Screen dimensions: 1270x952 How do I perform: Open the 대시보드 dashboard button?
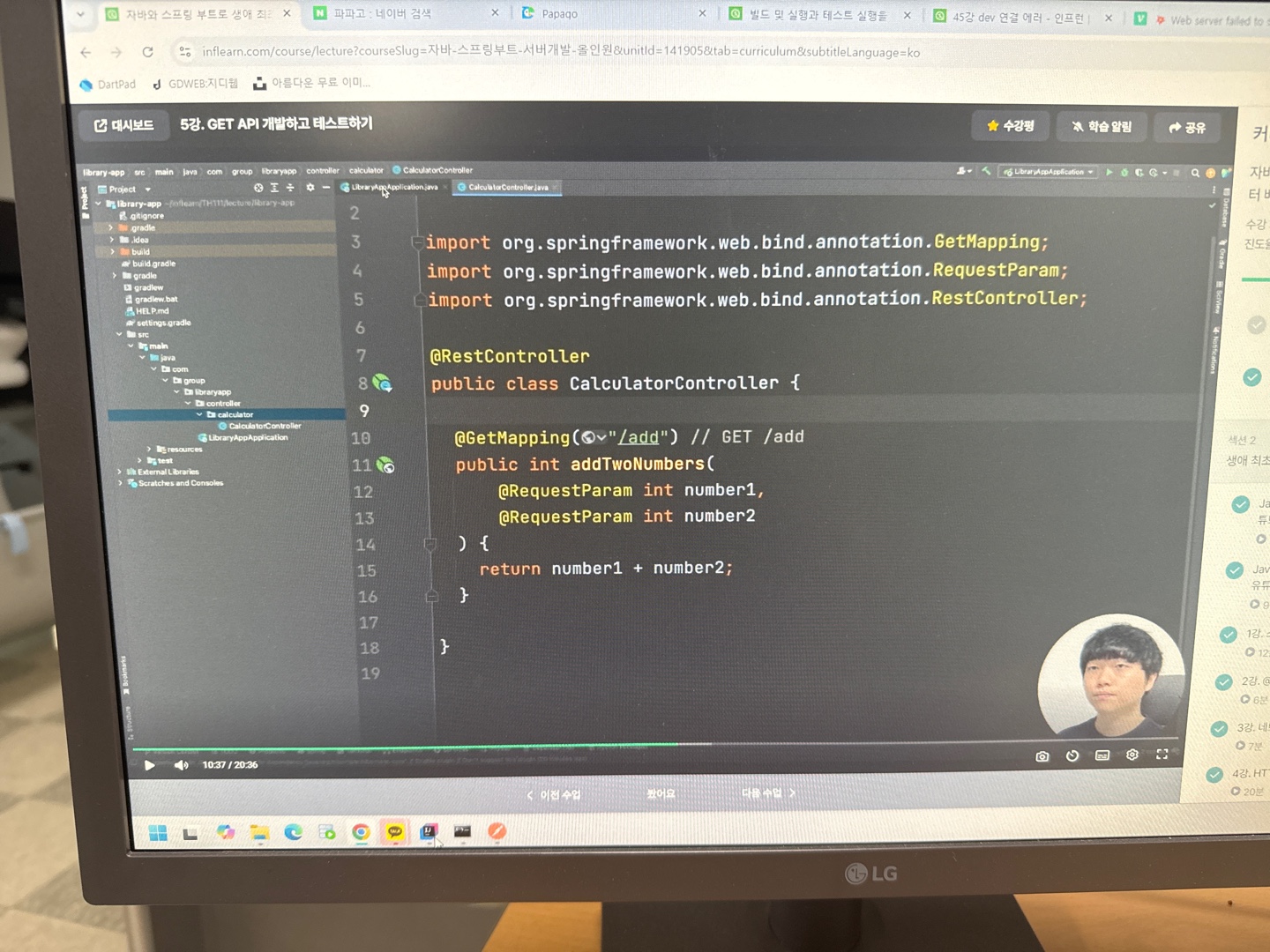[124, 125]
